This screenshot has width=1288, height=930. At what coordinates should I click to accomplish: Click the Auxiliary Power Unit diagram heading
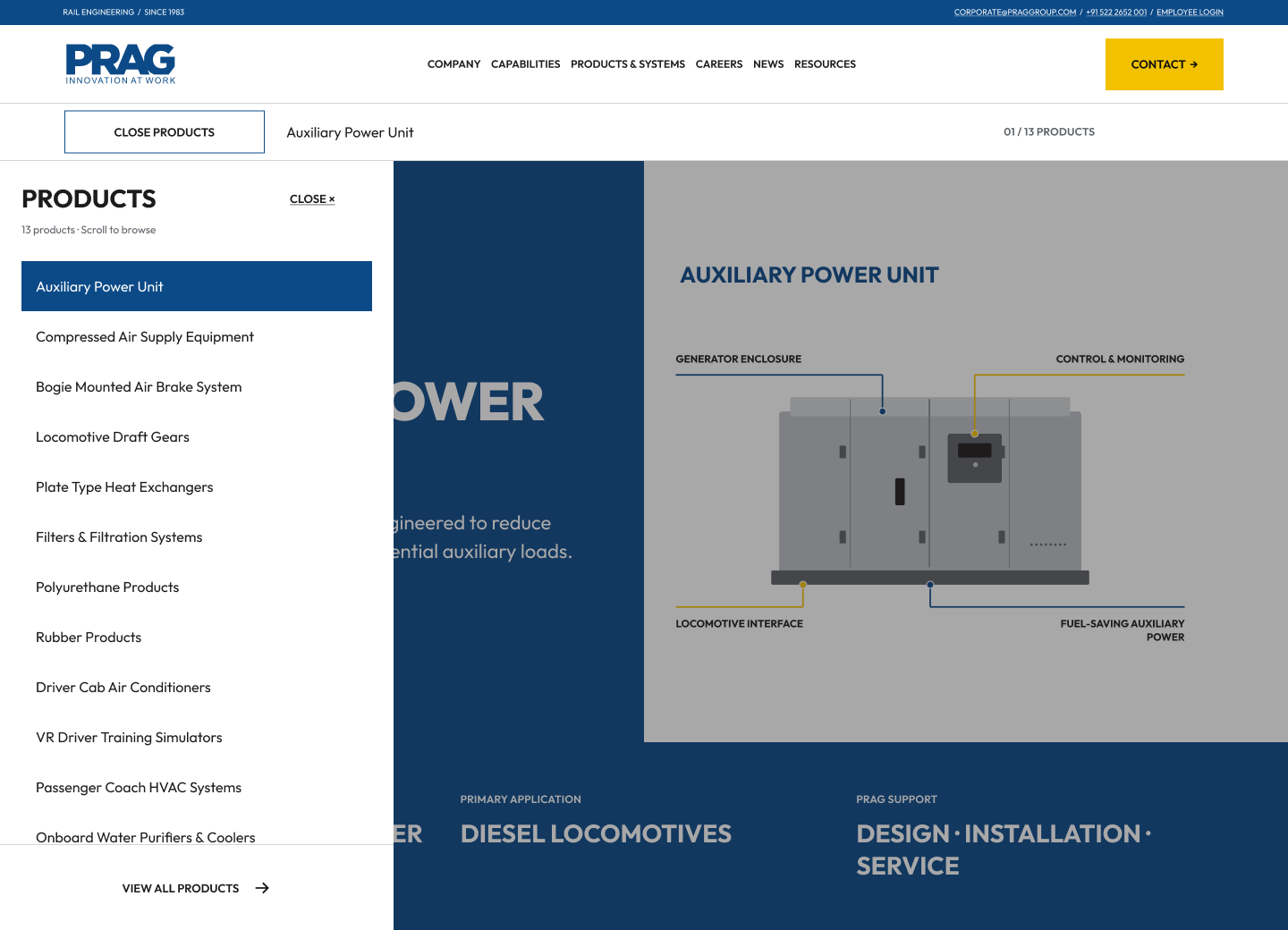click(x=809, y=275)
